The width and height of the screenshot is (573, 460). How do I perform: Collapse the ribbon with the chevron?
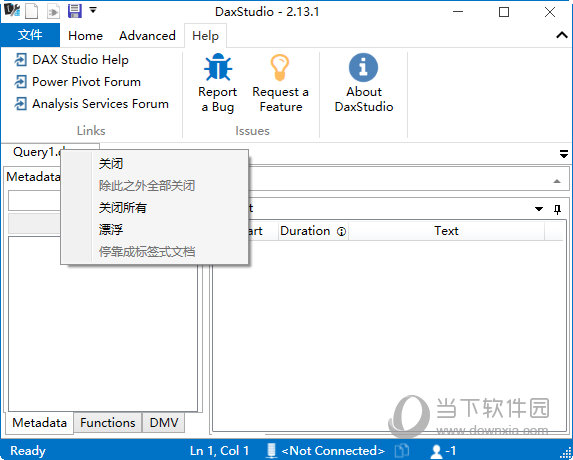tap(562, 35)
